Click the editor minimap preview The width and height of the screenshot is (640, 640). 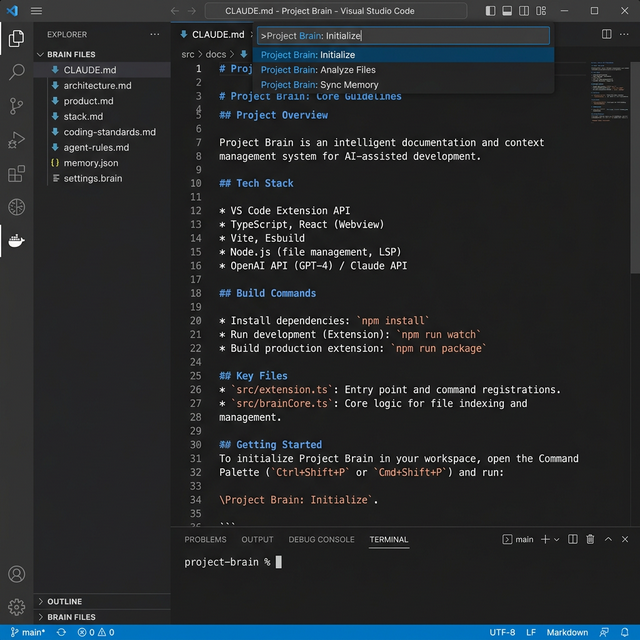[x=609, y=91]
